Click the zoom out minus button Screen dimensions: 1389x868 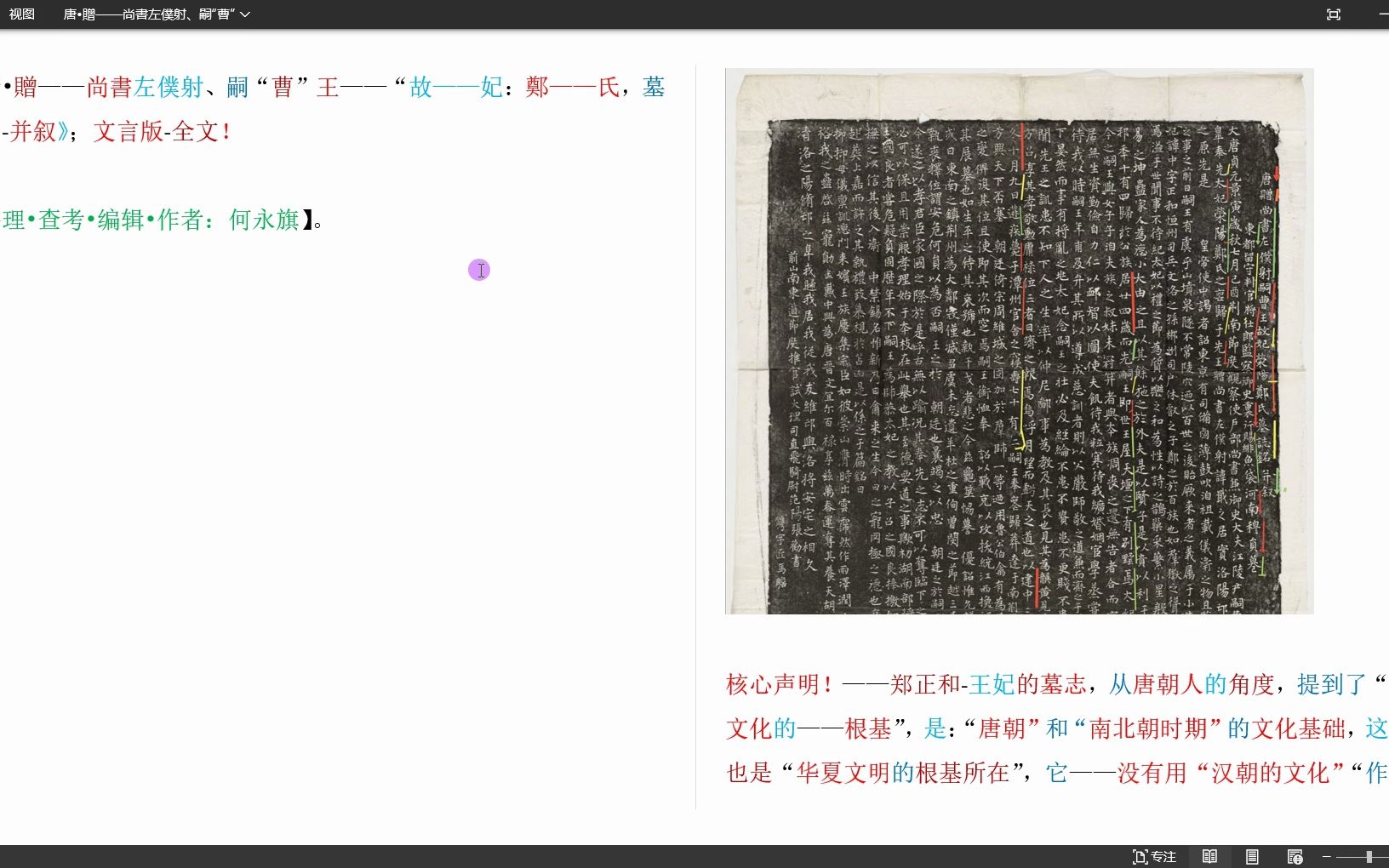[1326, 857]
